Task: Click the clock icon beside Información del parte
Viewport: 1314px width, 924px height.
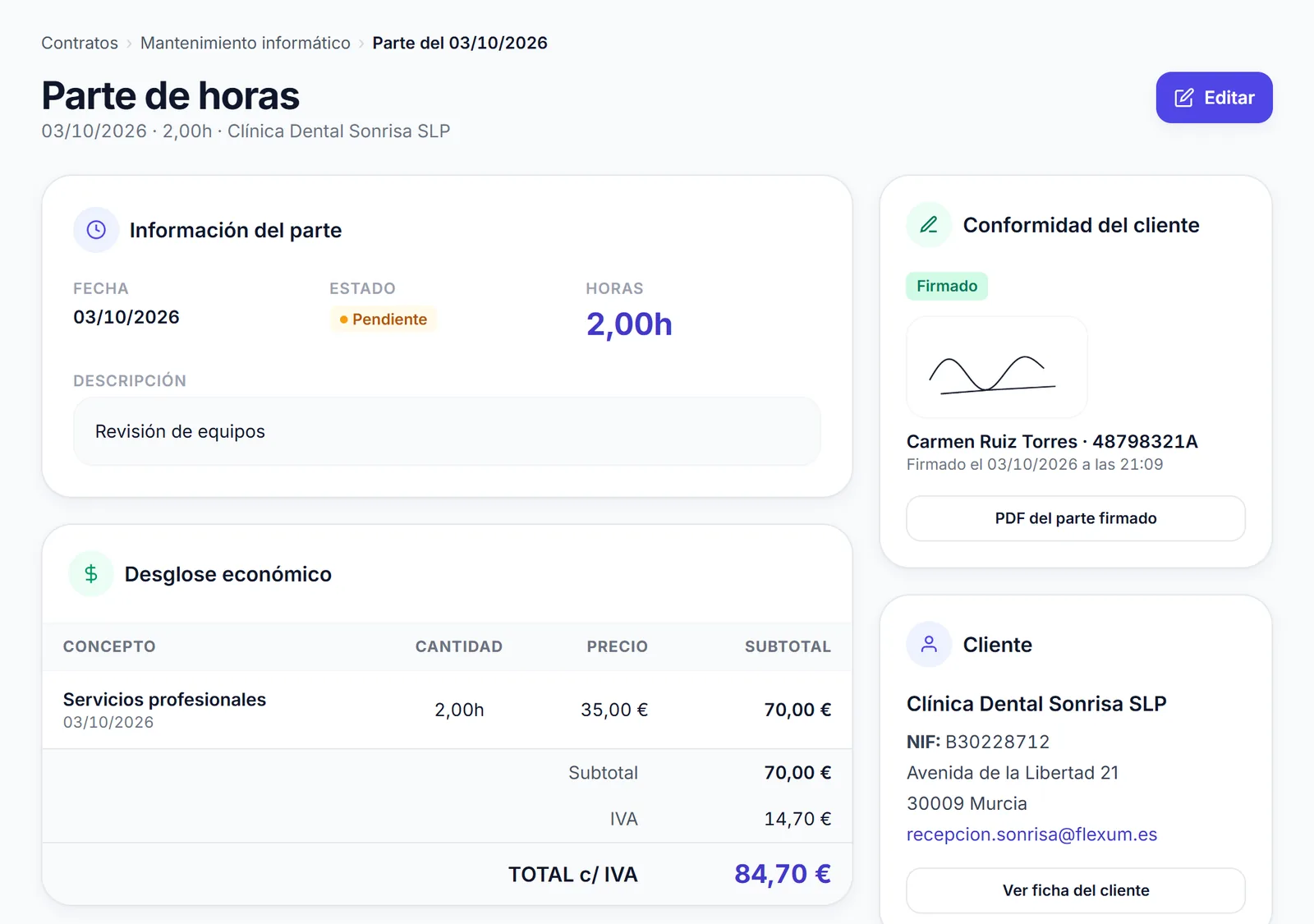Action: 96,230
